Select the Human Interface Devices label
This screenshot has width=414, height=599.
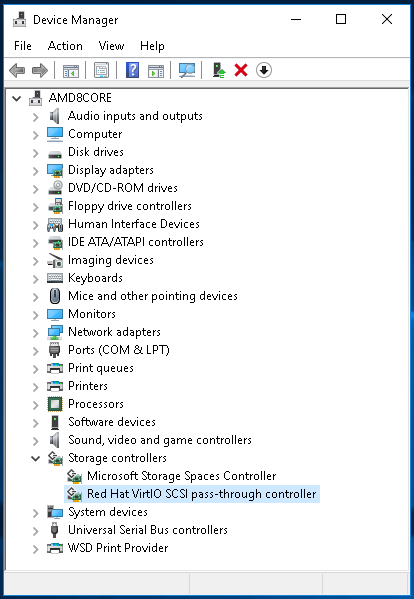tap(134, 224)
